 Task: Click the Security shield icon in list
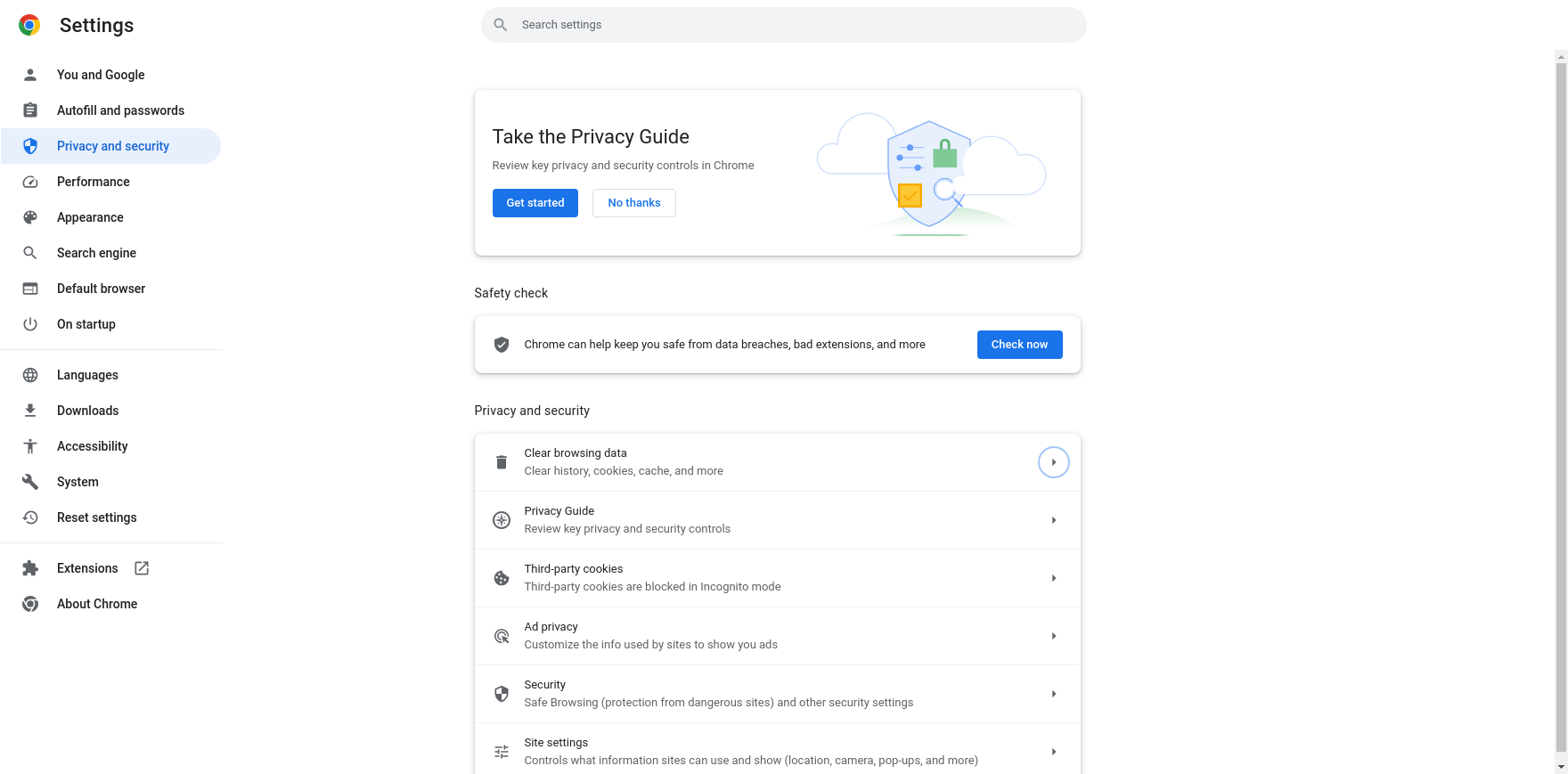(x=502, y=694)
